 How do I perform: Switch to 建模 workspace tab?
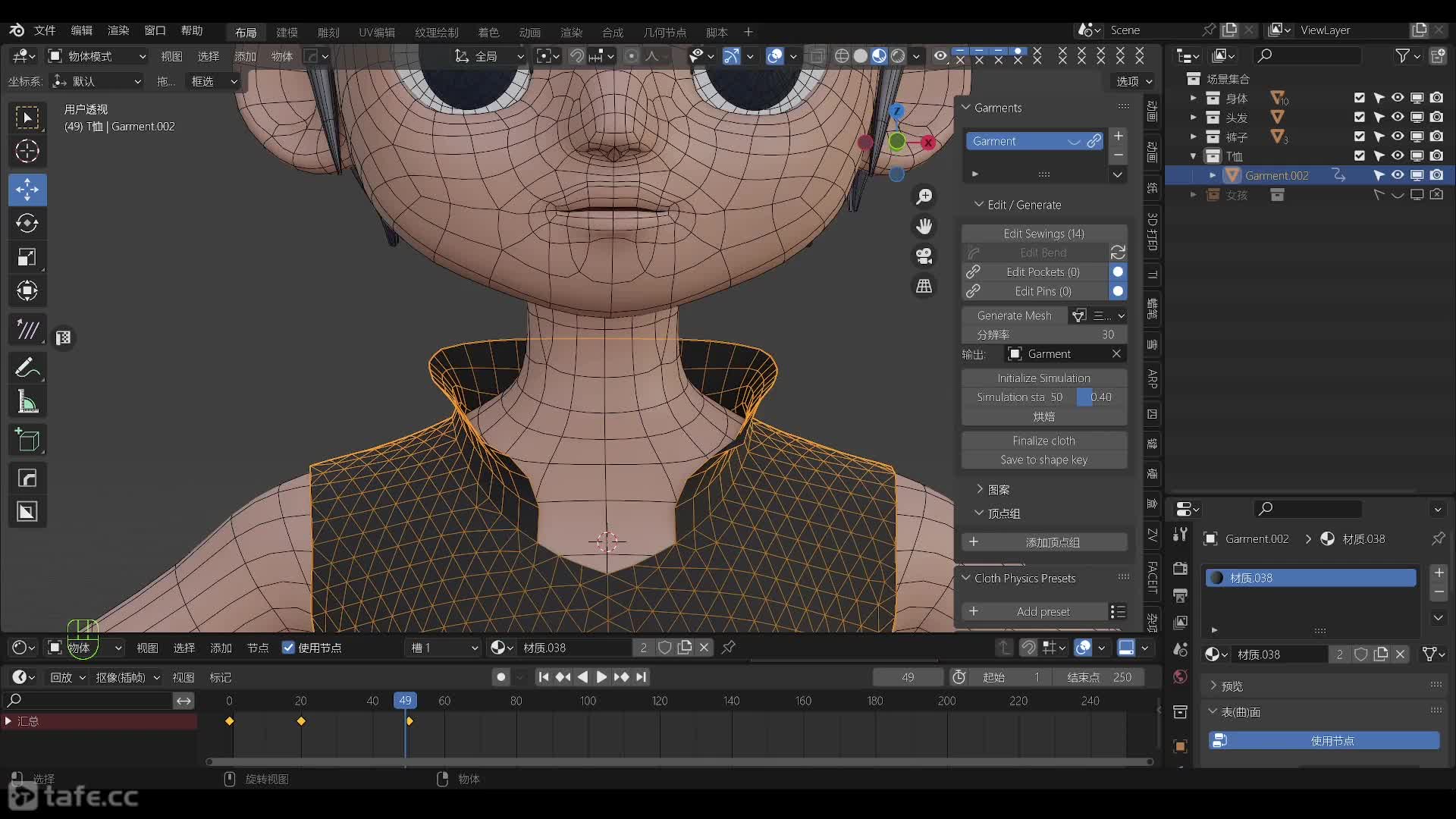click(x=287, y=33)
